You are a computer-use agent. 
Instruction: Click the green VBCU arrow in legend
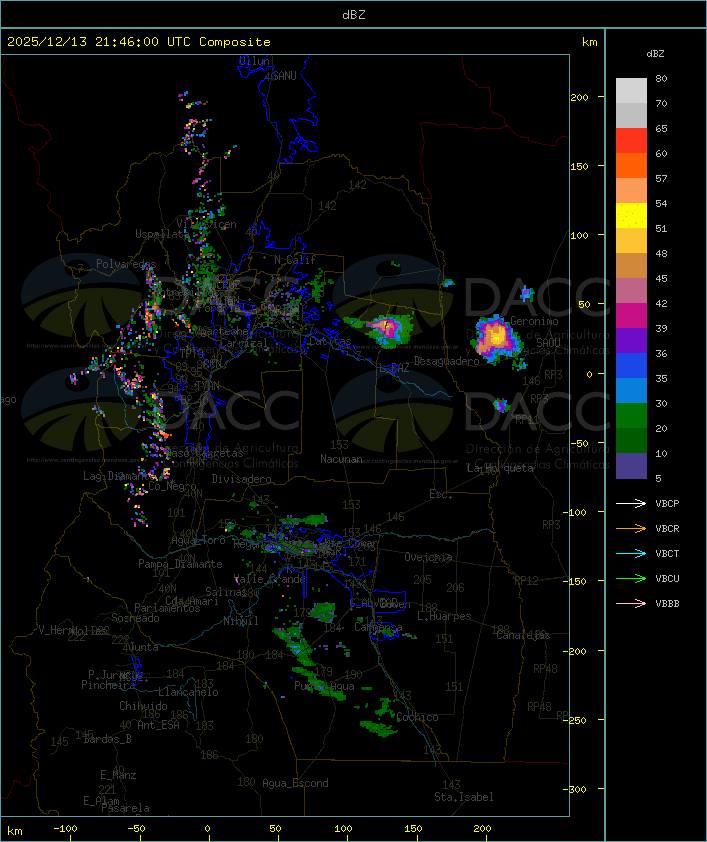point(631,578)
